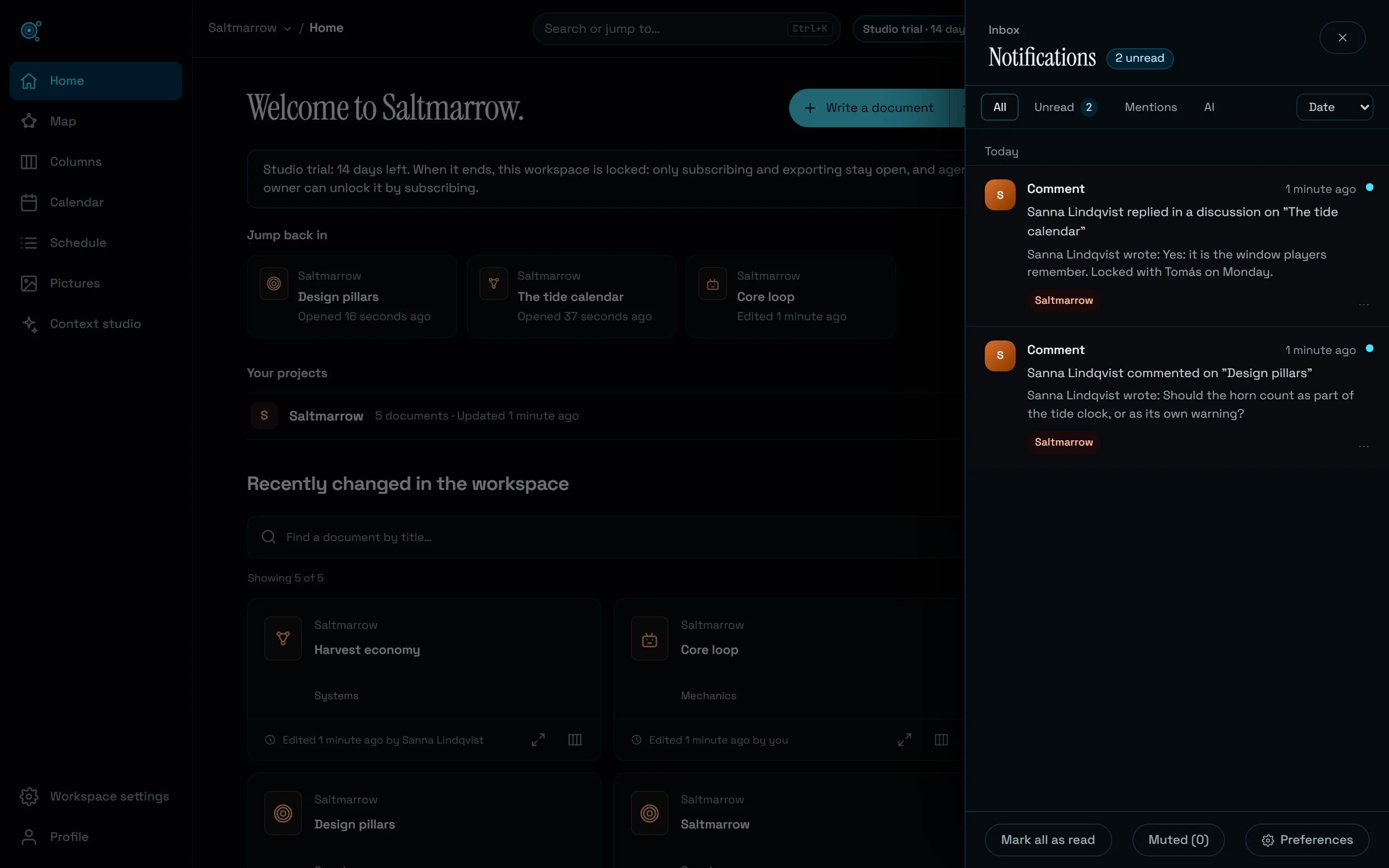Image resolution: width=1389 pixels, height=868 pixels.
Task: Focus the Search or jump to field
Action: click(x=686, y=29)
